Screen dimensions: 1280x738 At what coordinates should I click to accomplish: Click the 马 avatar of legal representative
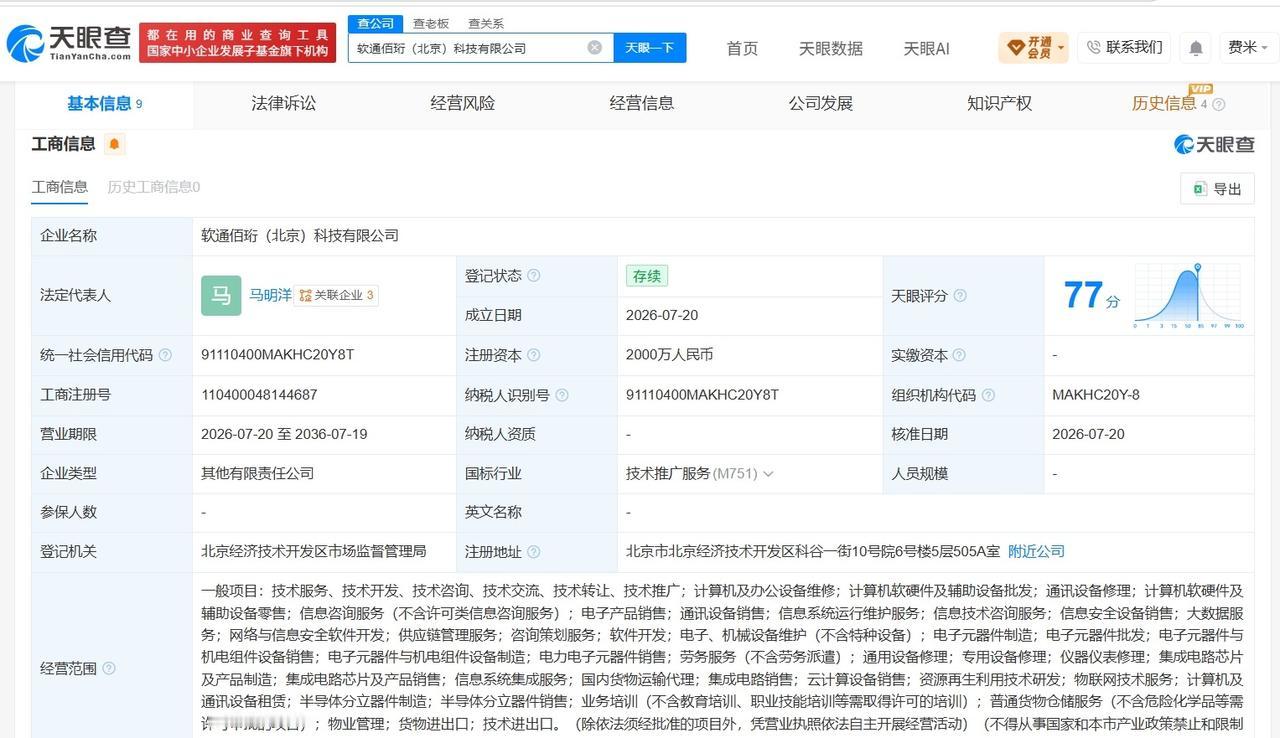[x=221, y=295]
